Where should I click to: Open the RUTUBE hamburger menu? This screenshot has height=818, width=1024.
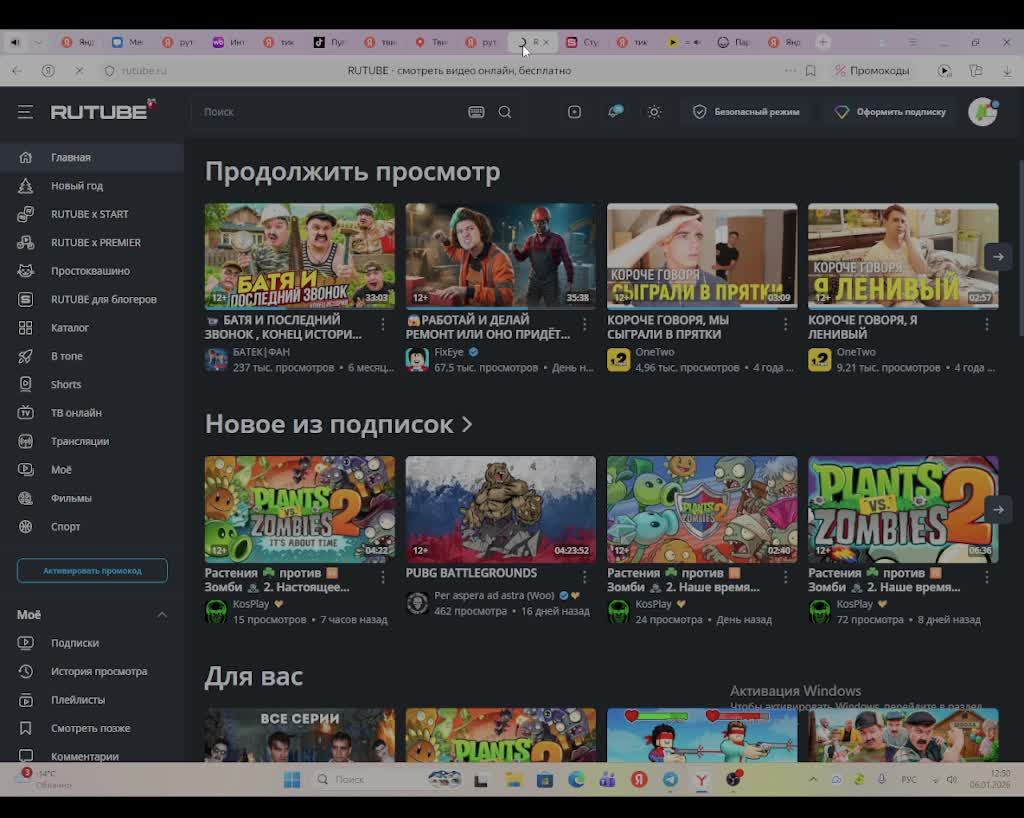coord(25,112)
